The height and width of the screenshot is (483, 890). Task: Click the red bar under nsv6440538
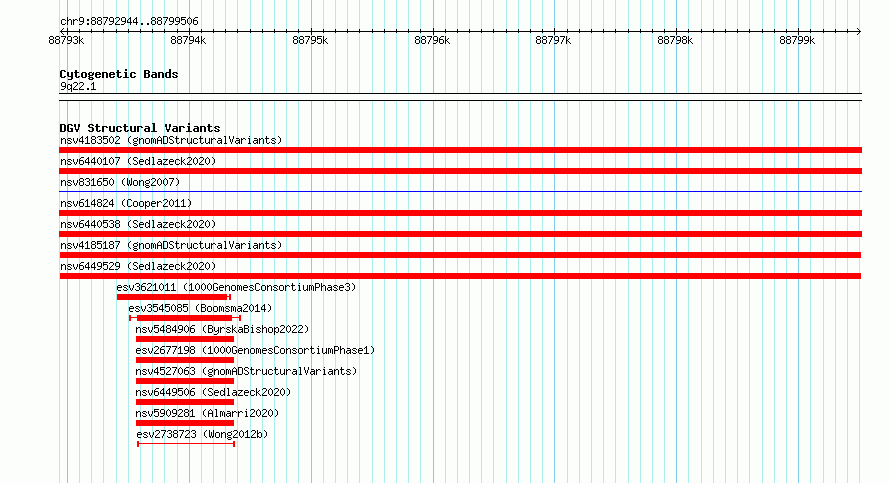click(460, 234)
